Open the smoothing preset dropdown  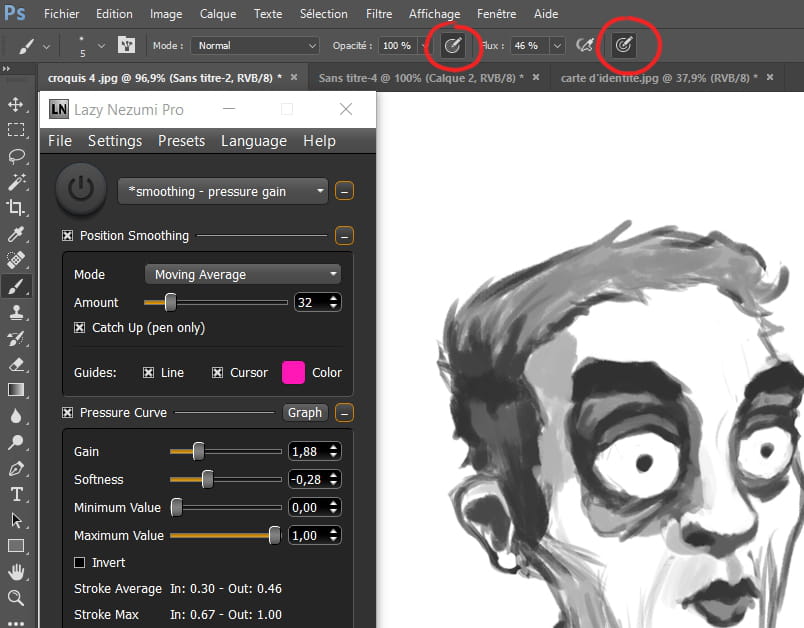[x=223, y=191]
